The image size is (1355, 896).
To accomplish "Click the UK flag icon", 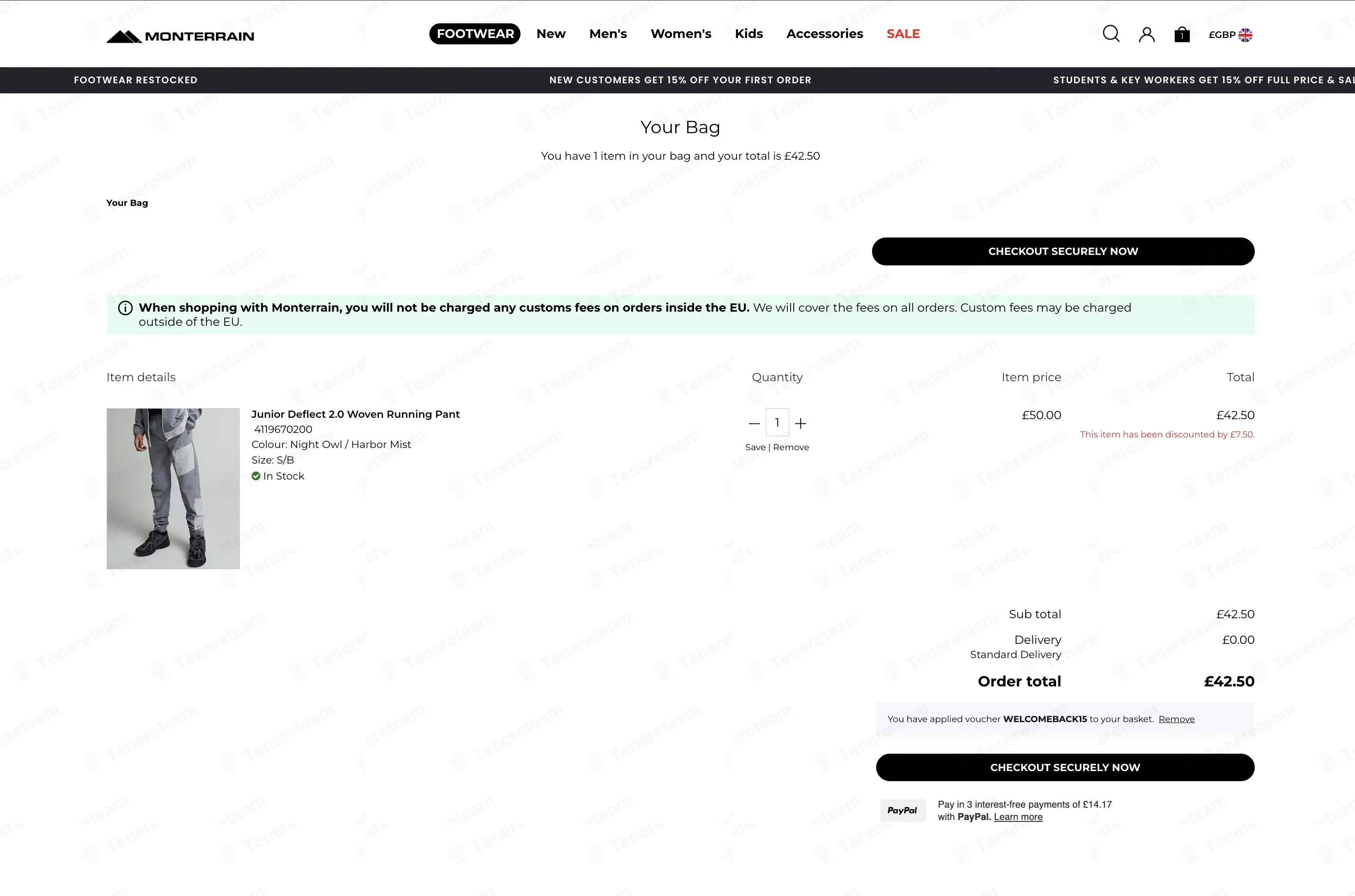I will point(1245,35).
